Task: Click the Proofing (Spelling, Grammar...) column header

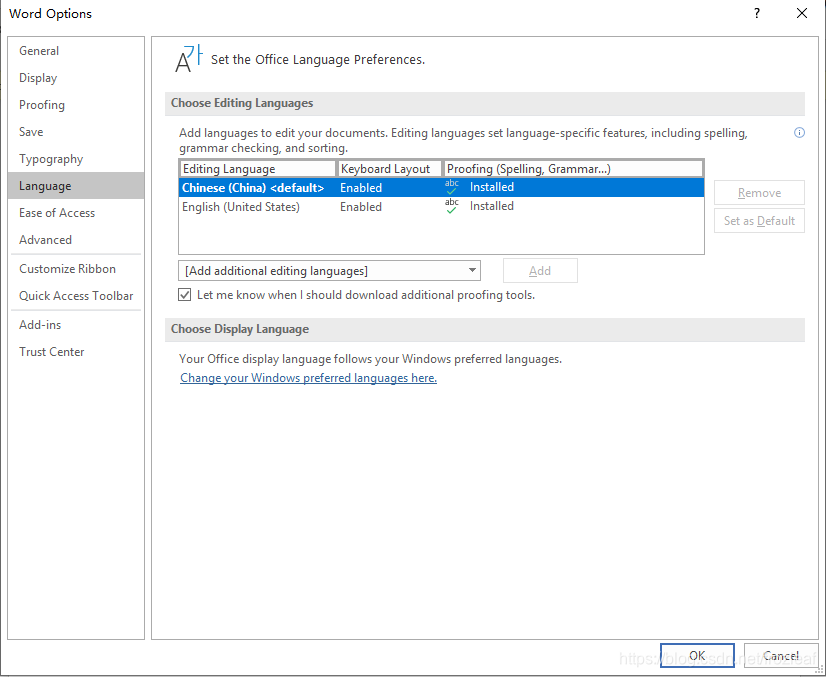Action: [574, 169]
